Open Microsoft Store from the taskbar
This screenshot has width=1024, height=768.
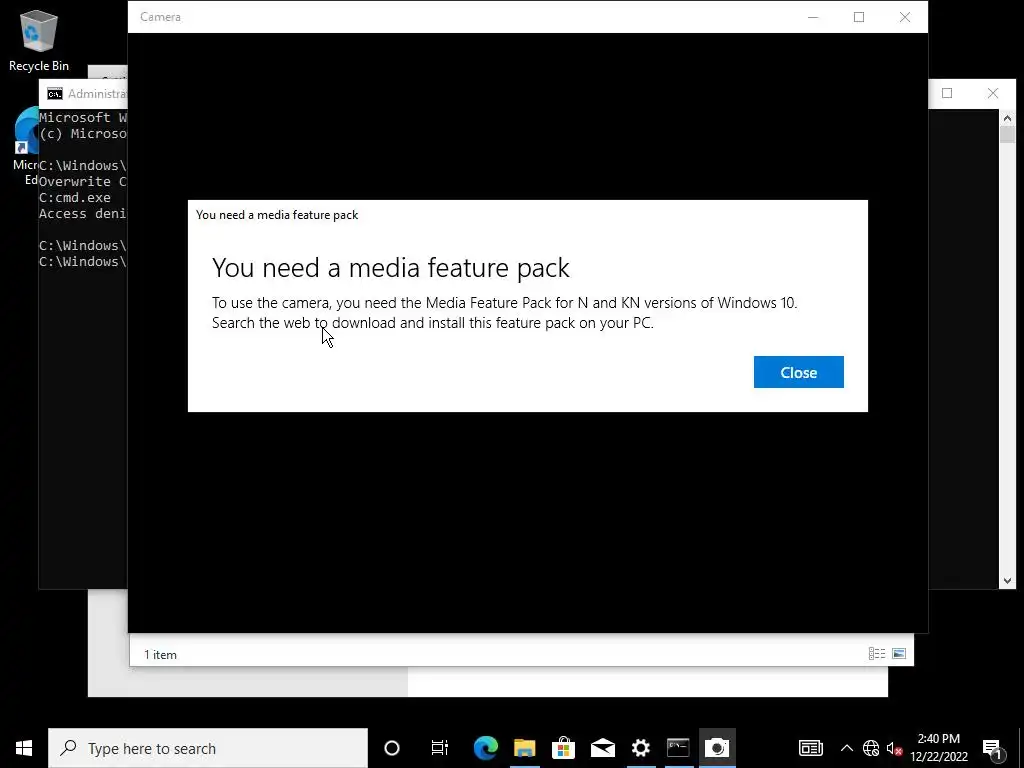click(563, 748)
